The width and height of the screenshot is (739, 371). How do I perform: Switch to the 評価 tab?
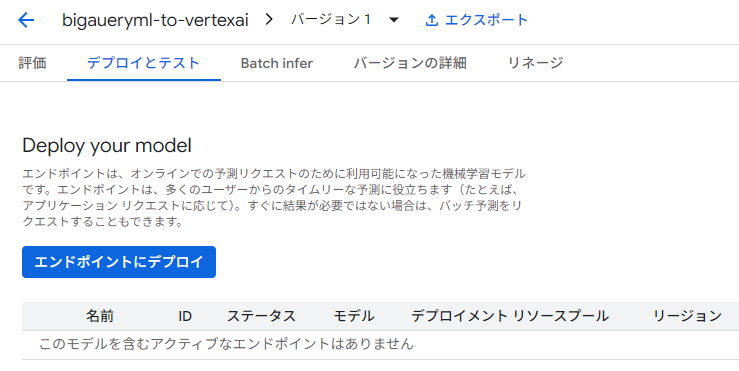tap(33, 63)
